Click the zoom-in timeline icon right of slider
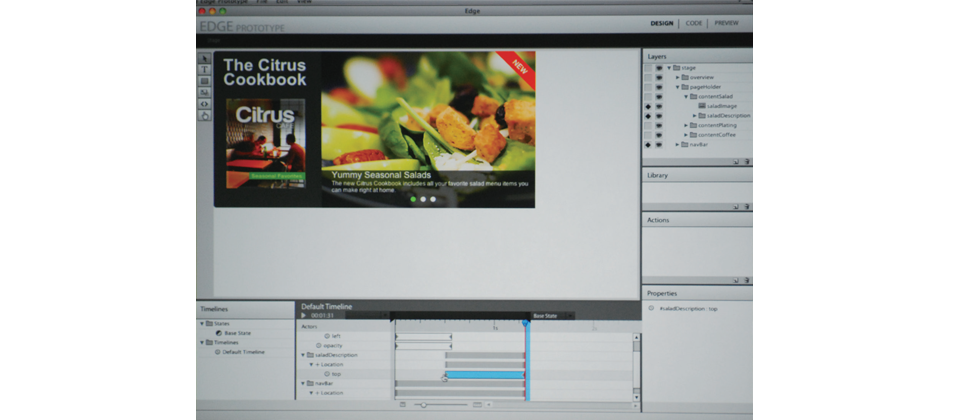 point(478,405)
